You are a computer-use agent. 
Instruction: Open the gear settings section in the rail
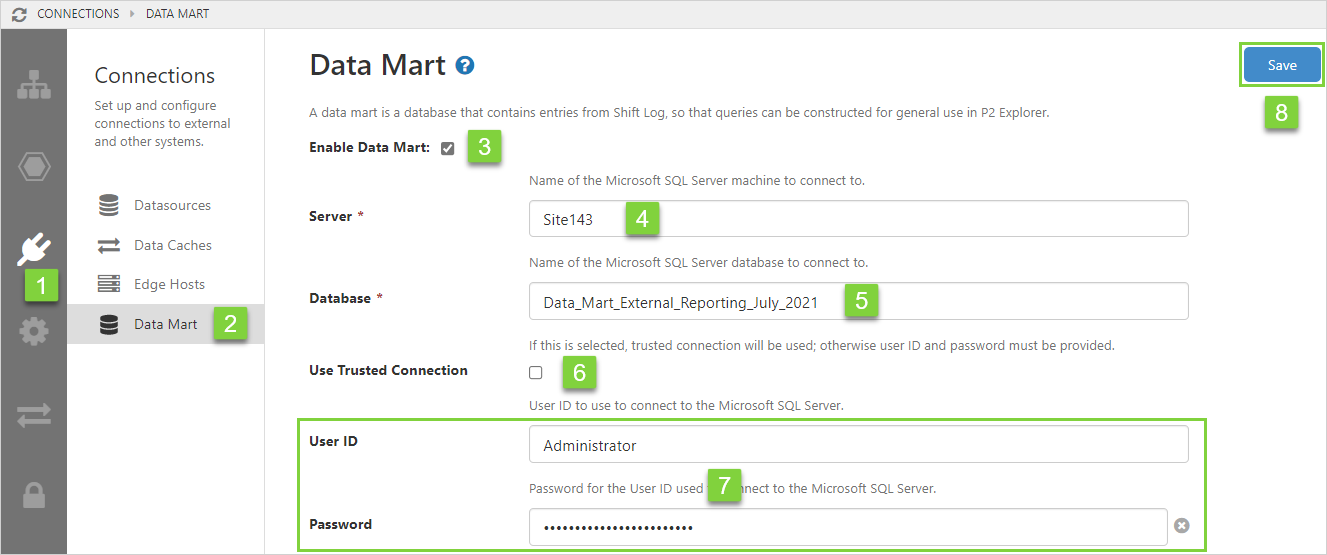coord(34,331)
